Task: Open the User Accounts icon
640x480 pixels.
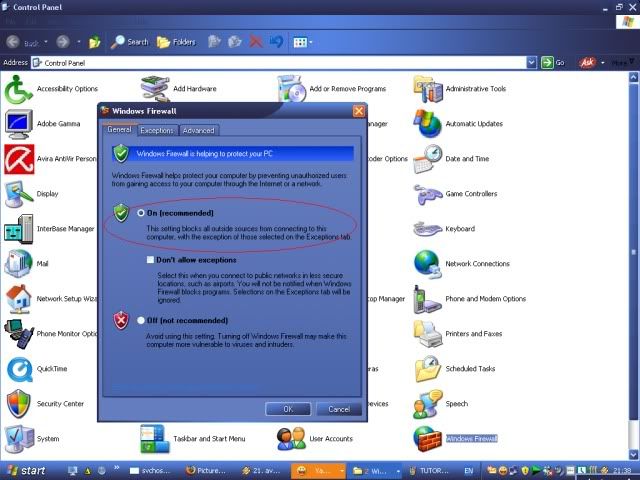Action: click(291, 439)
